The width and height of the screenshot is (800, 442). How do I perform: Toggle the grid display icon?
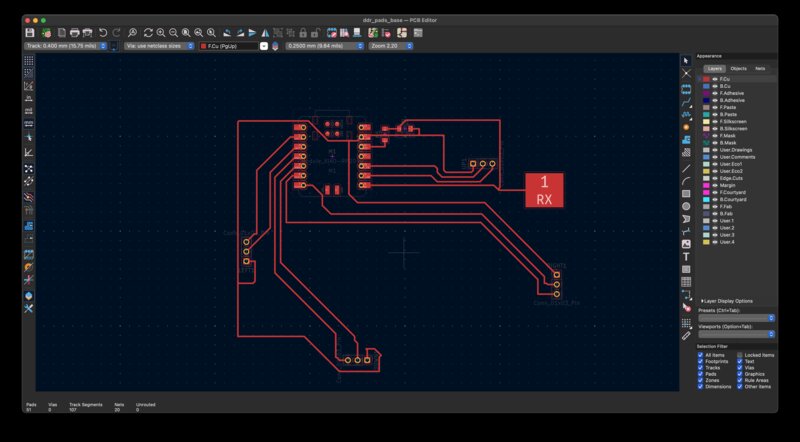(28, 61)
